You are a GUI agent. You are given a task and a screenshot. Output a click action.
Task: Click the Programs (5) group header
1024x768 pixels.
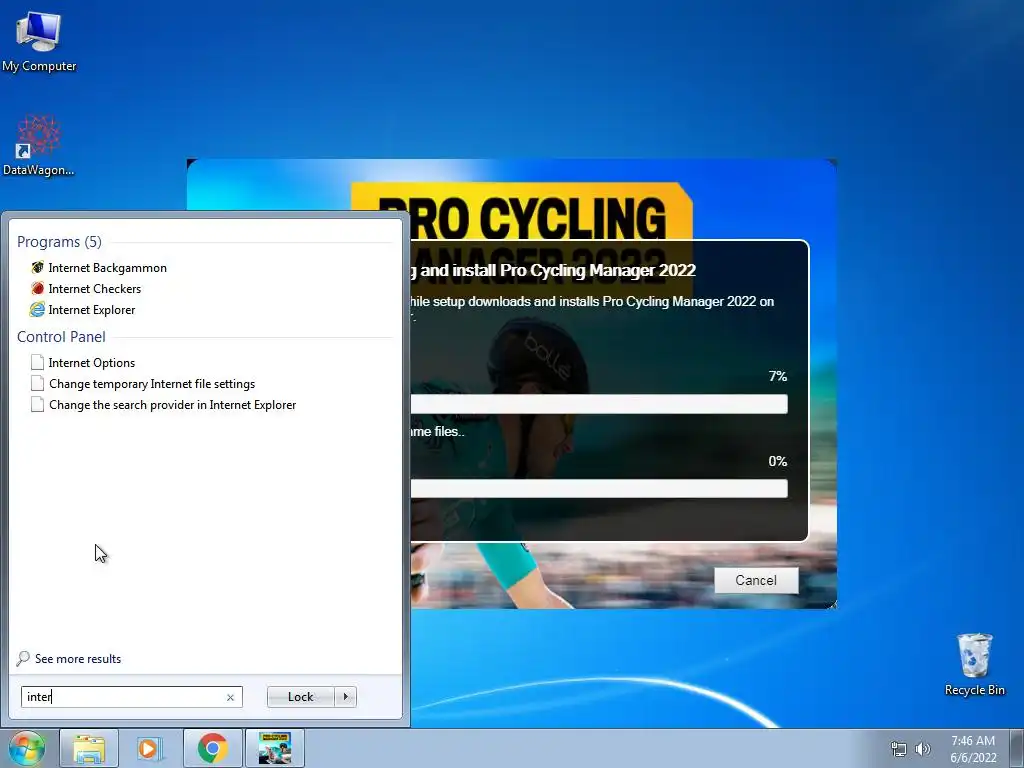[59, 242]
